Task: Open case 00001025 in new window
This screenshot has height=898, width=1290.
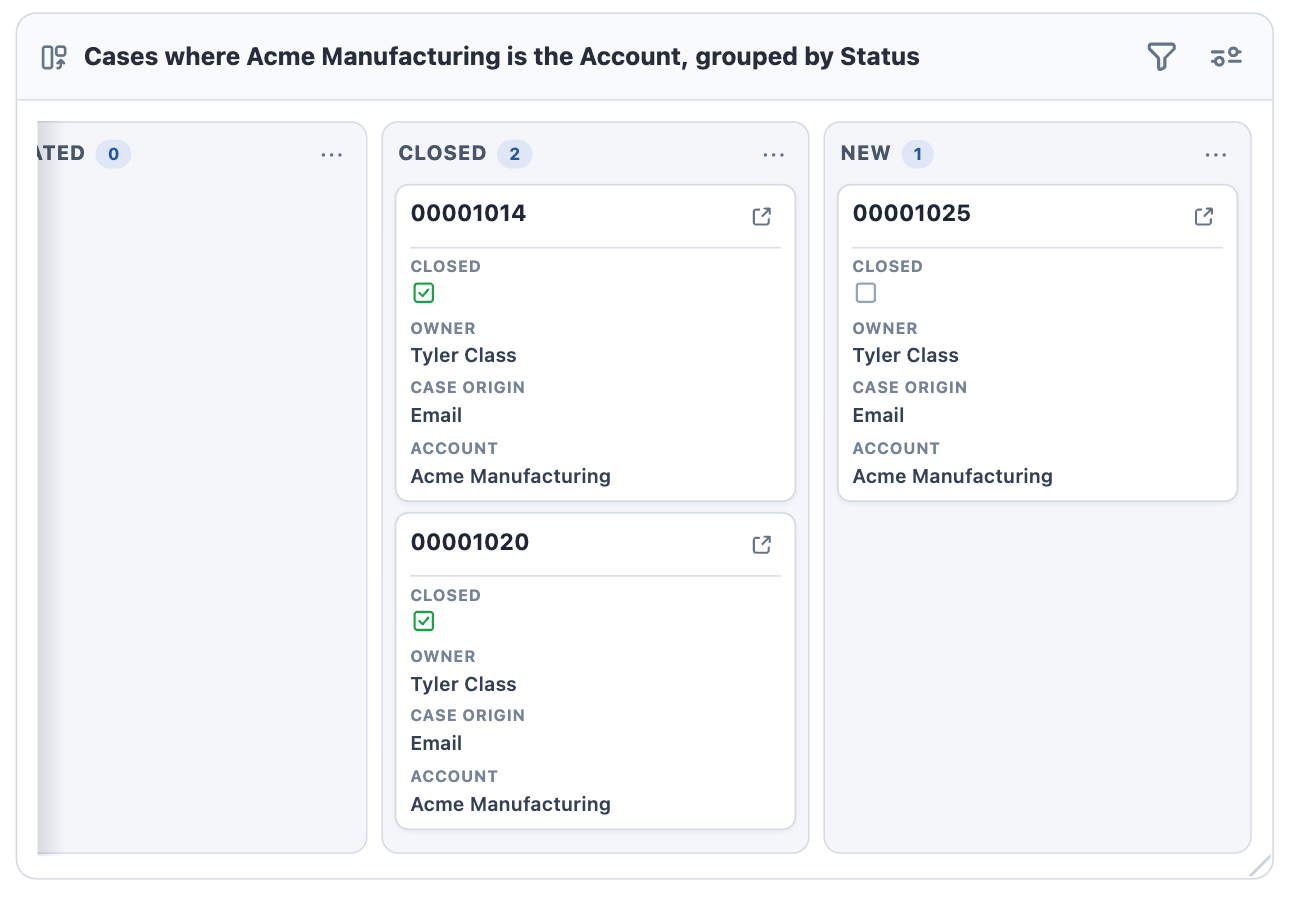Action: (x=1204, y=216)
